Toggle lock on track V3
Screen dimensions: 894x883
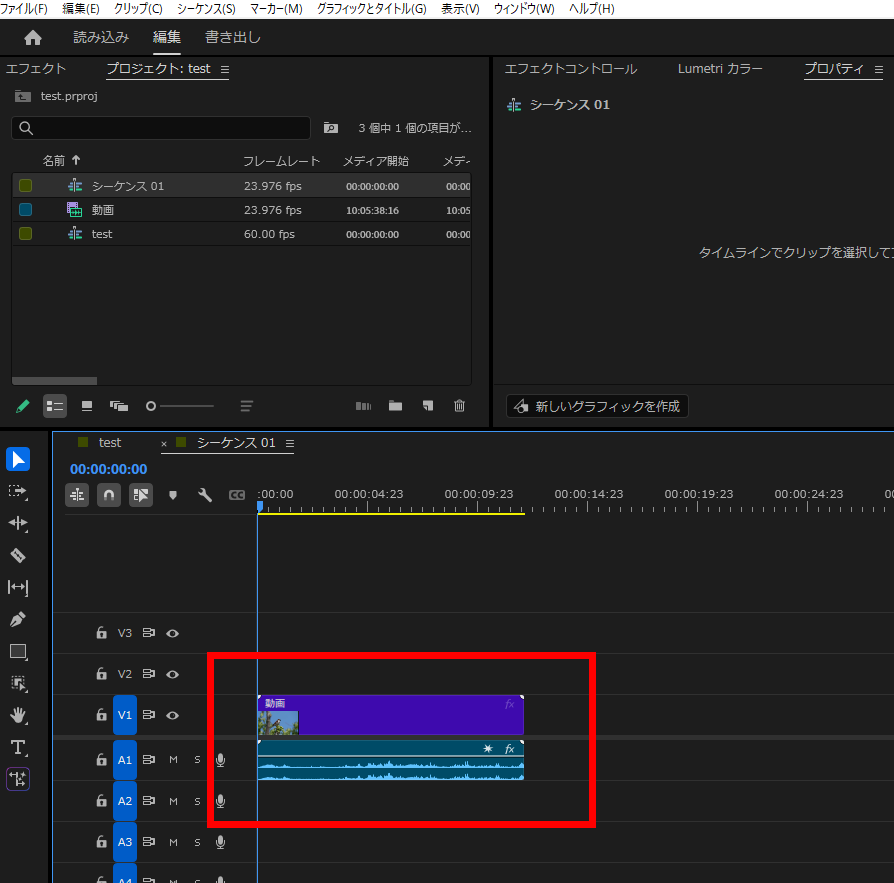101,633
